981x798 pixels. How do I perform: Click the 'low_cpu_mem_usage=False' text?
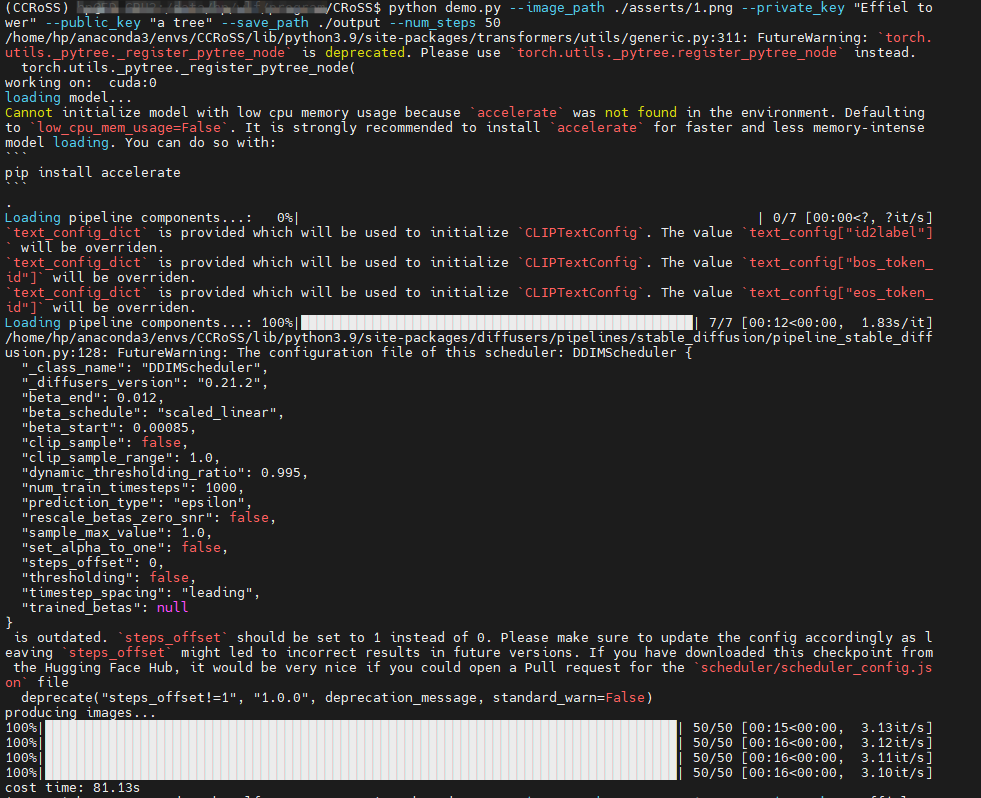pyautogui.click(x=129, y=128)
